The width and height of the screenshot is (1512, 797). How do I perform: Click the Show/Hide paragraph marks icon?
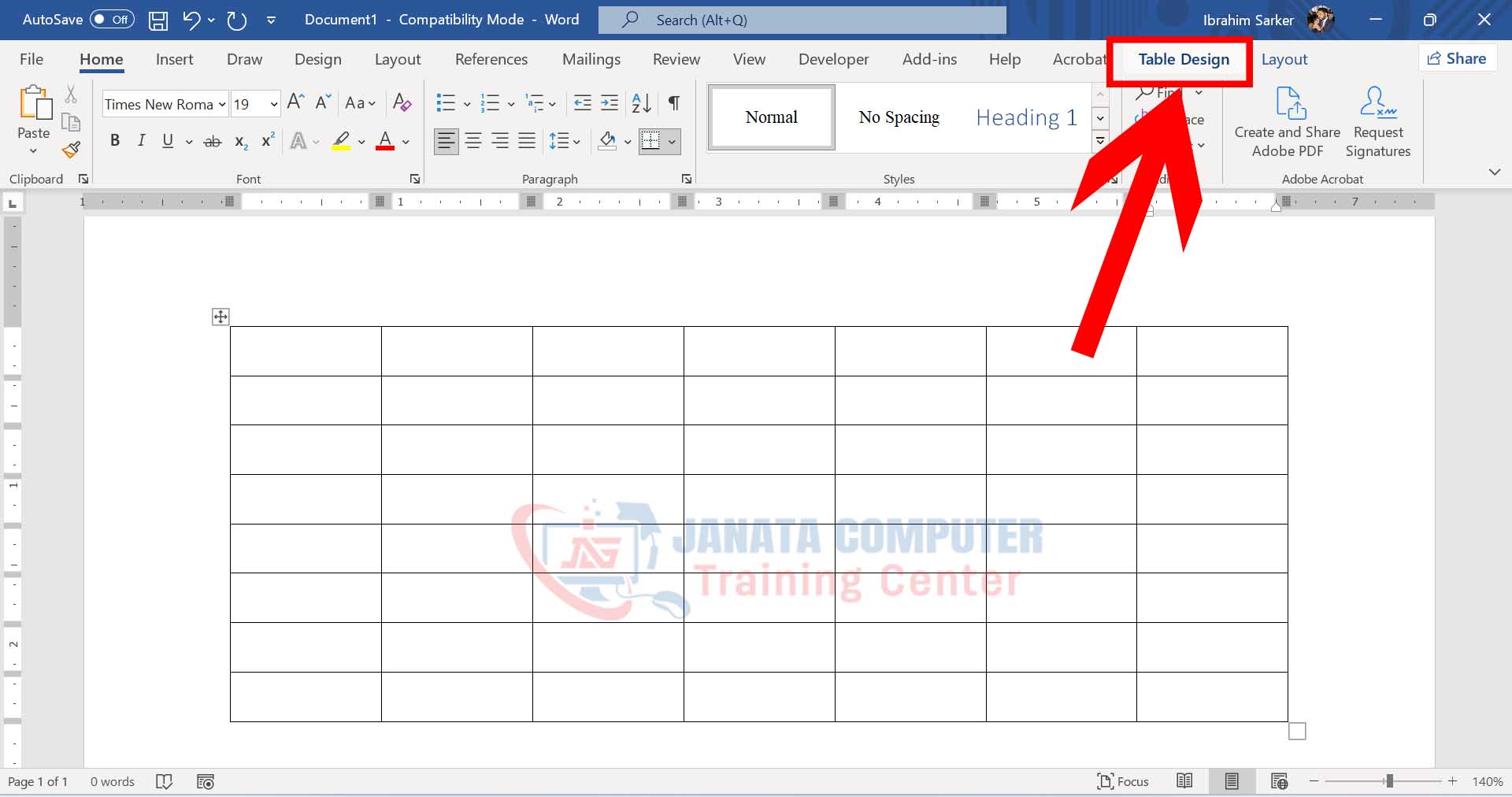click(674, 102)
